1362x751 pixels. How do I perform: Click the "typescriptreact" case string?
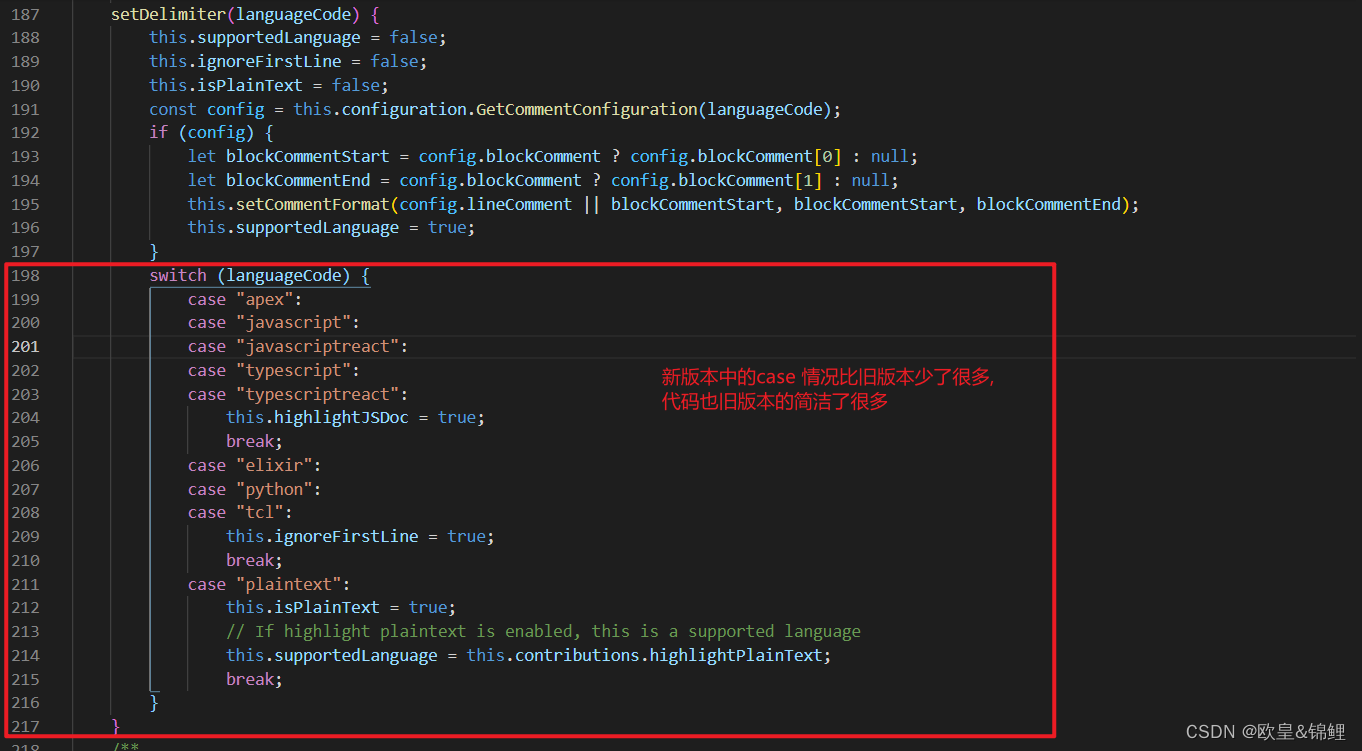(x=317, y=395)
